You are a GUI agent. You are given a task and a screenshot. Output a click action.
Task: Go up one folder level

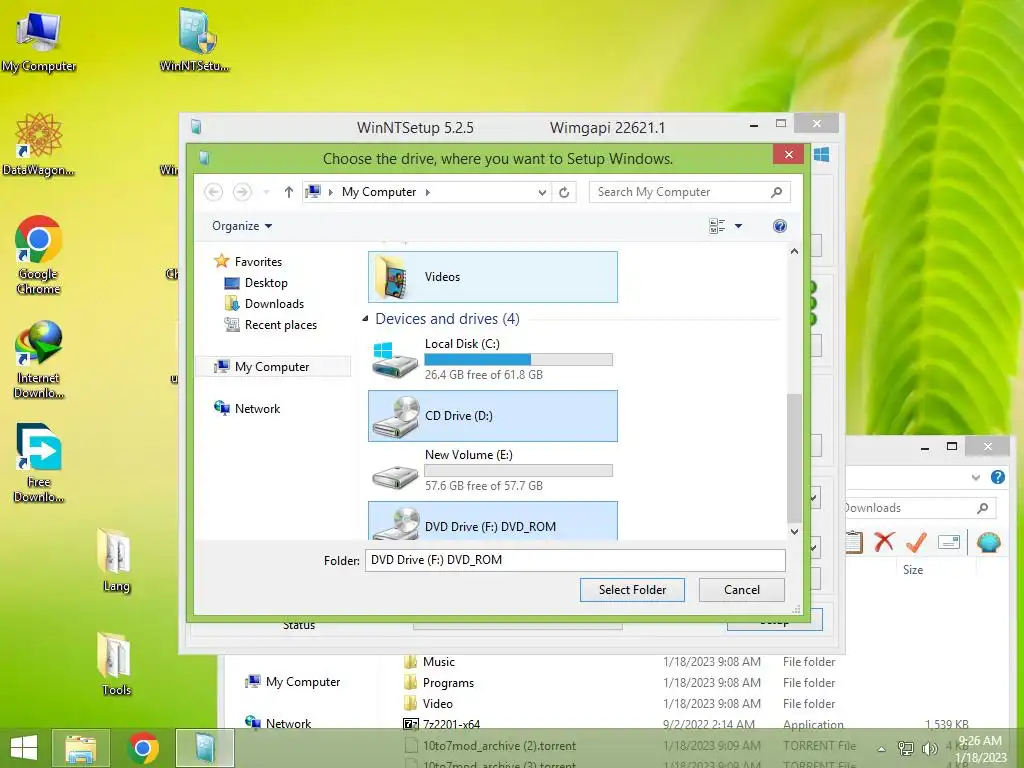point(289,192)
